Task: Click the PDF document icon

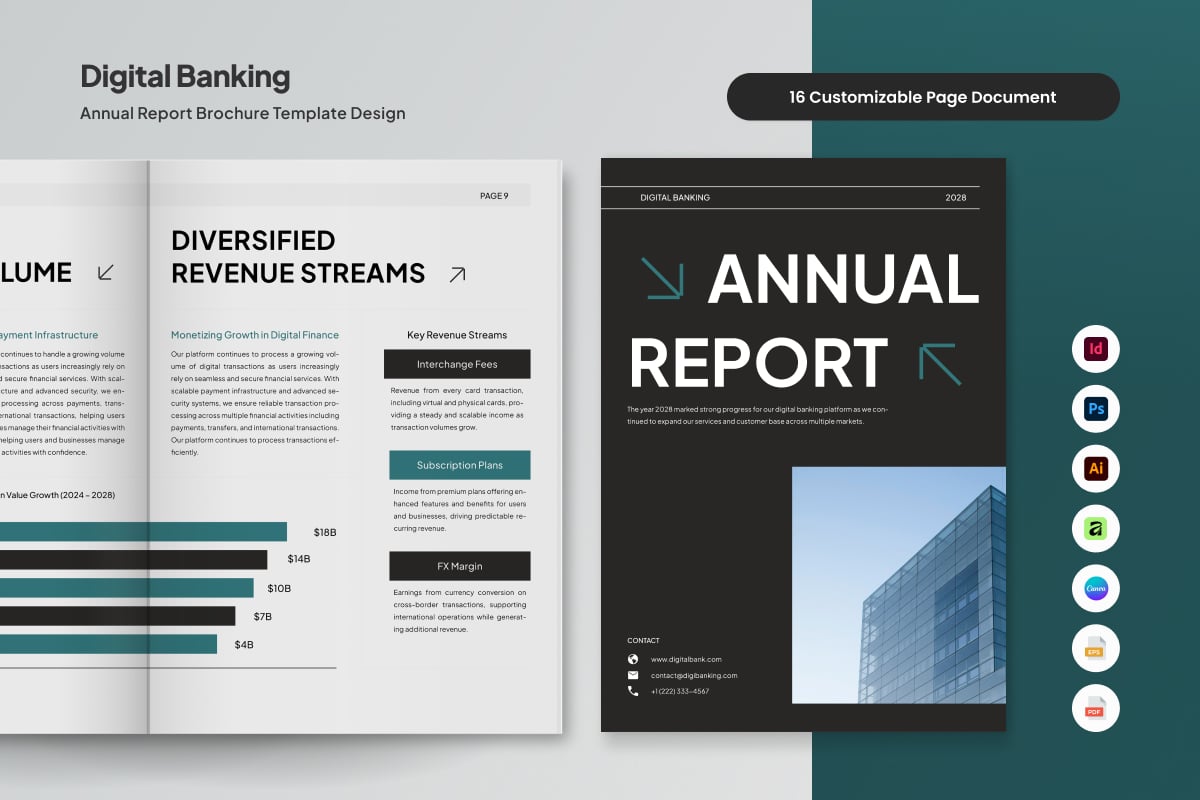Action: tap(1095, 709)
